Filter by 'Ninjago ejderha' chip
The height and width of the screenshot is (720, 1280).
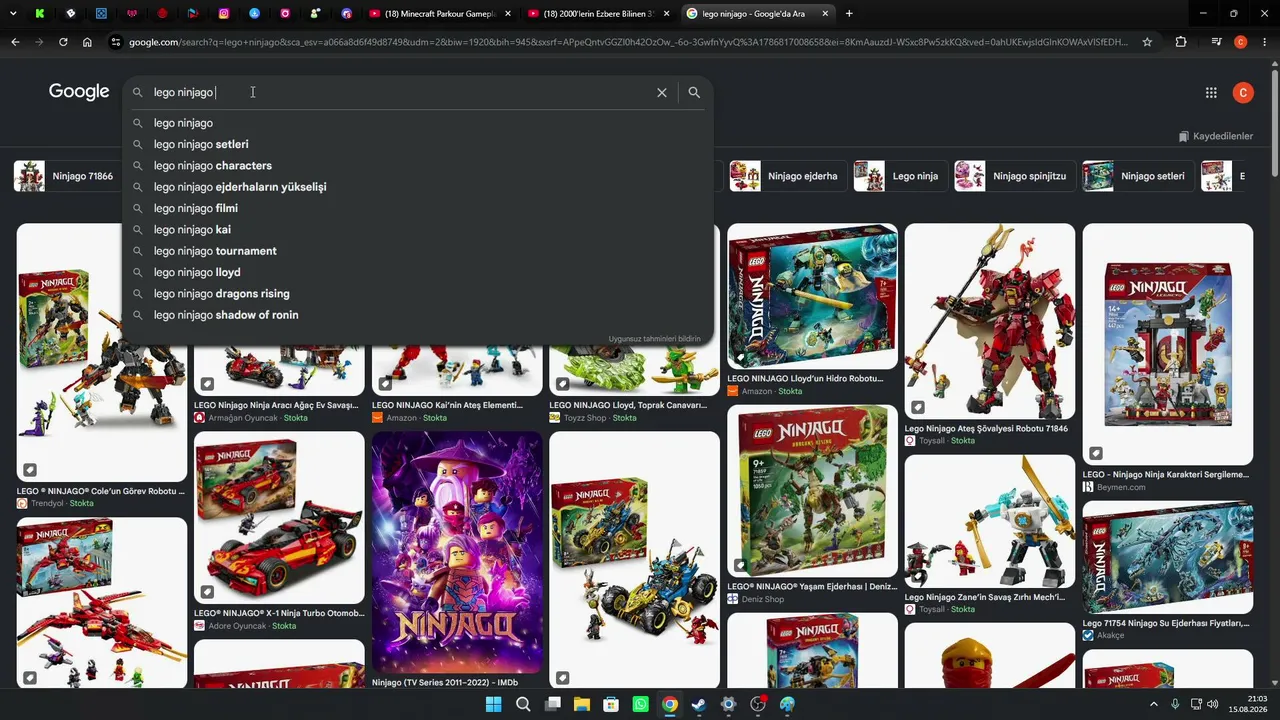[x=787, y=176]
